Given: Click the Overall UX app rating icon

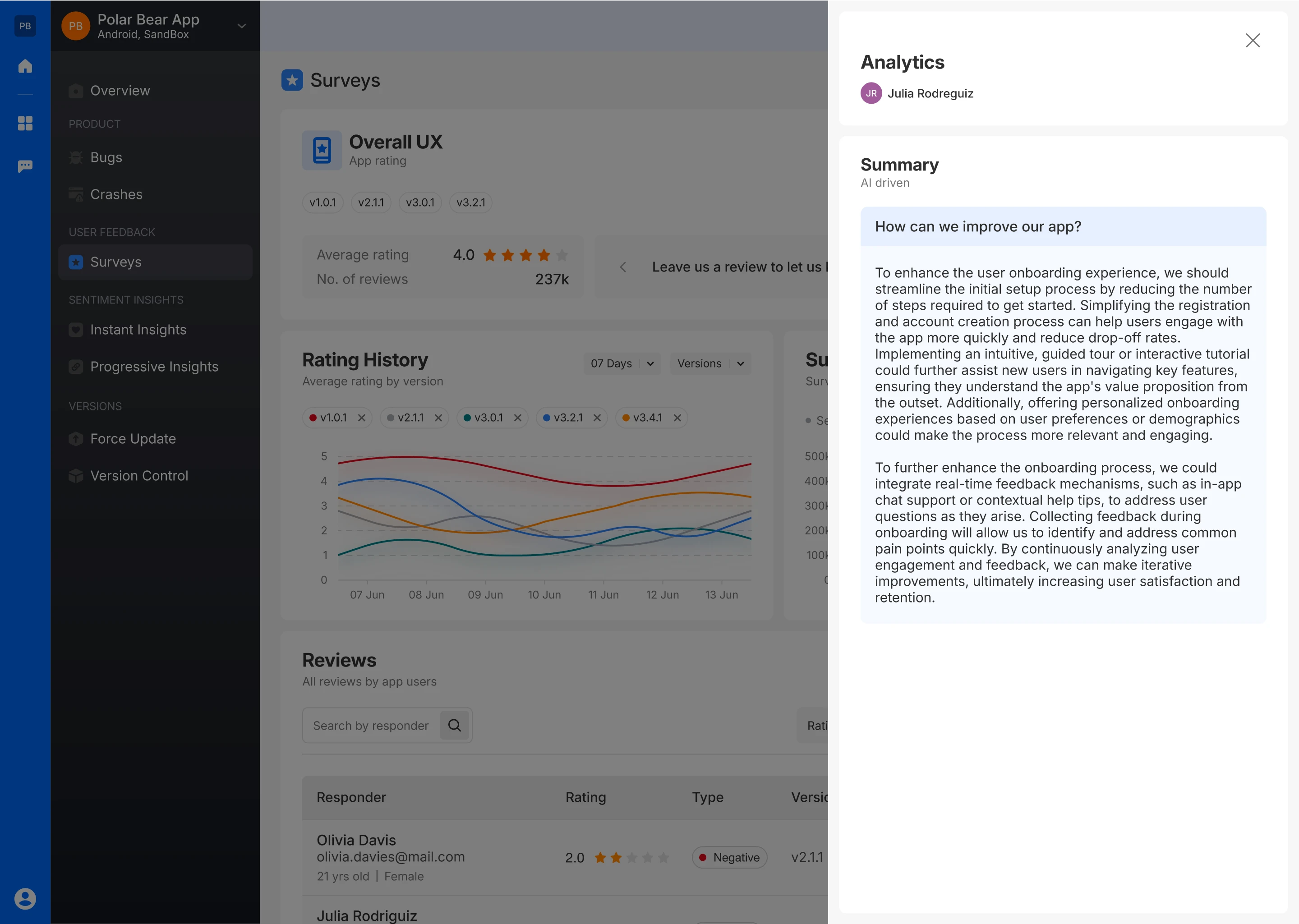Looking at the screenshot, I should pos(322,150).
